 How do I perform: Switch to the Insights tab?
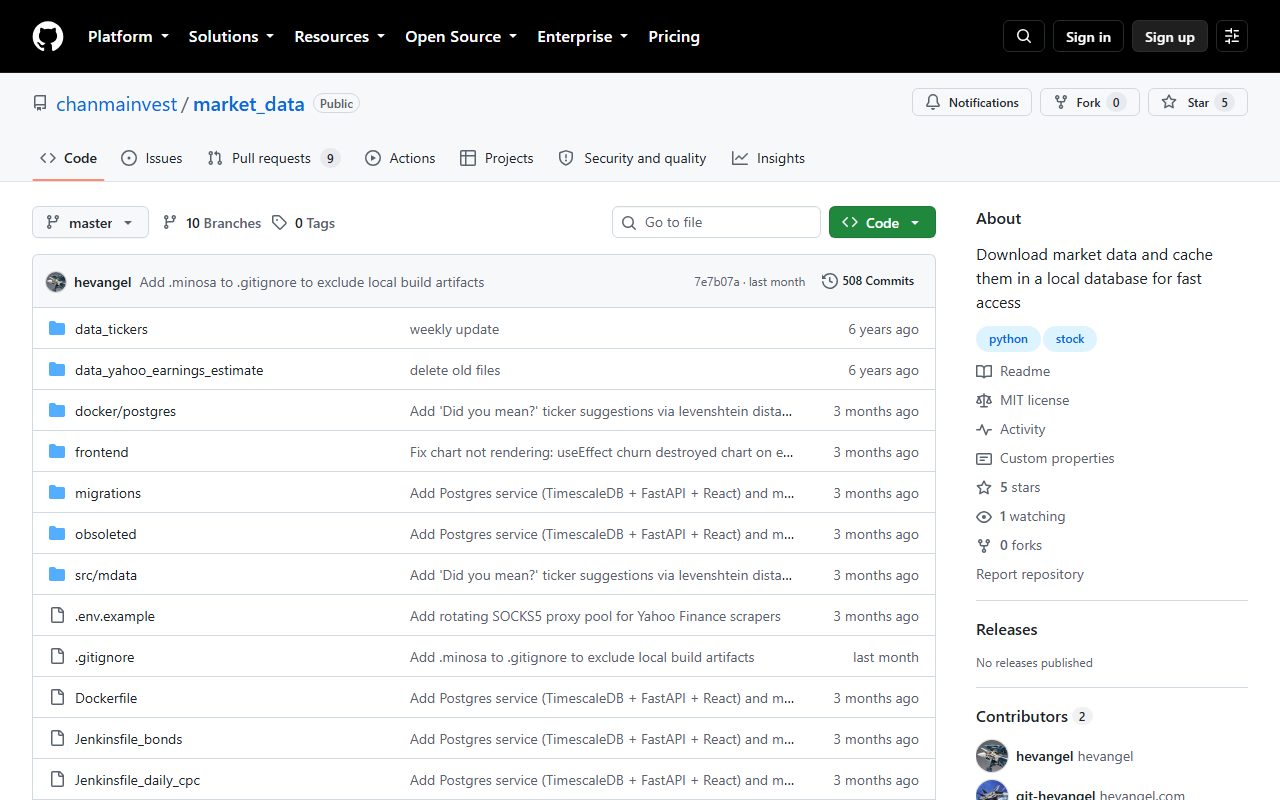[x=768, y=158]
